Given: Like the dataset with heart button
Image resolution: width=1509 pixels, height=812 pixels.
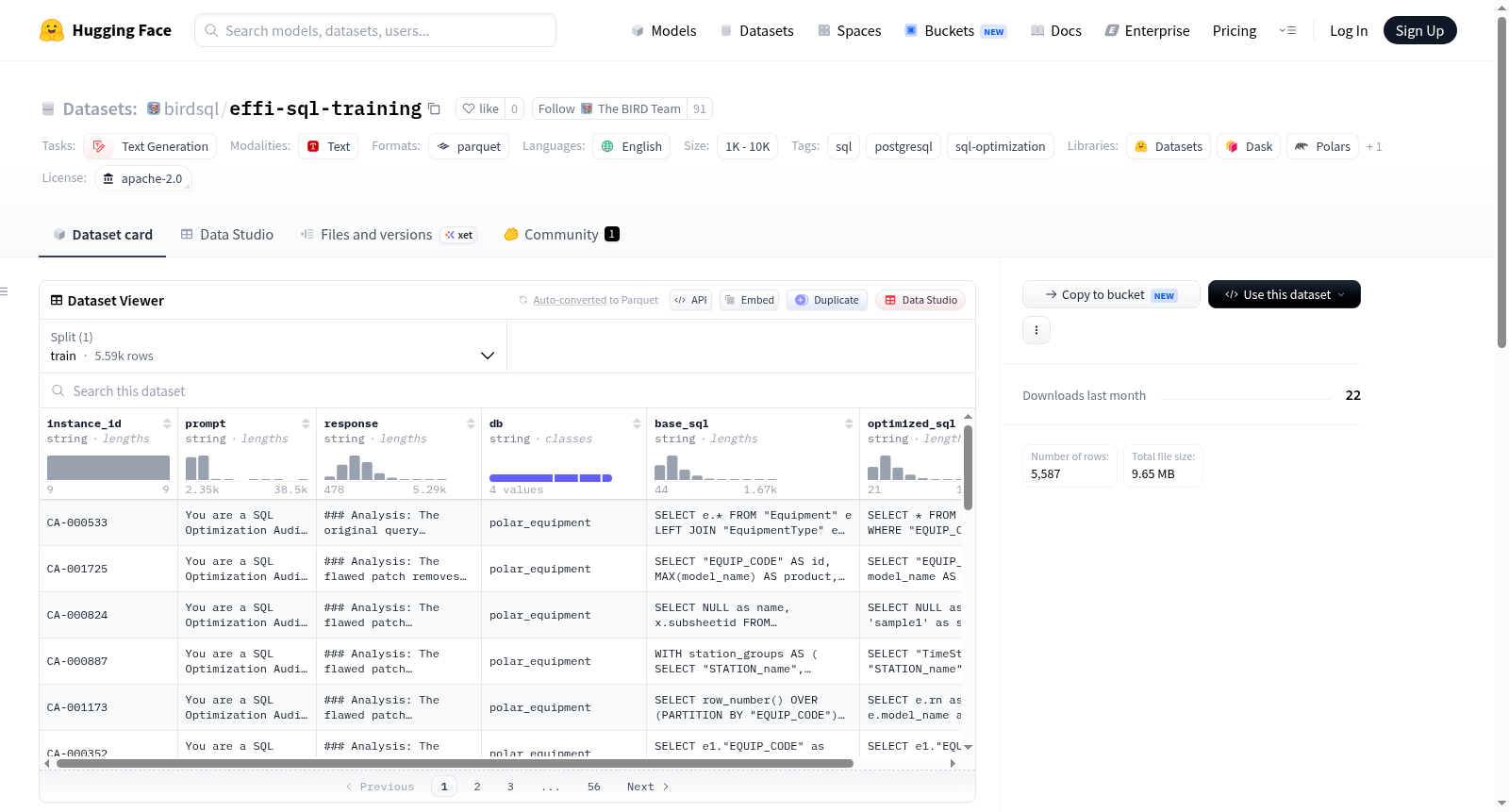Looking at the screenshot, I should (x=480, y=108).
